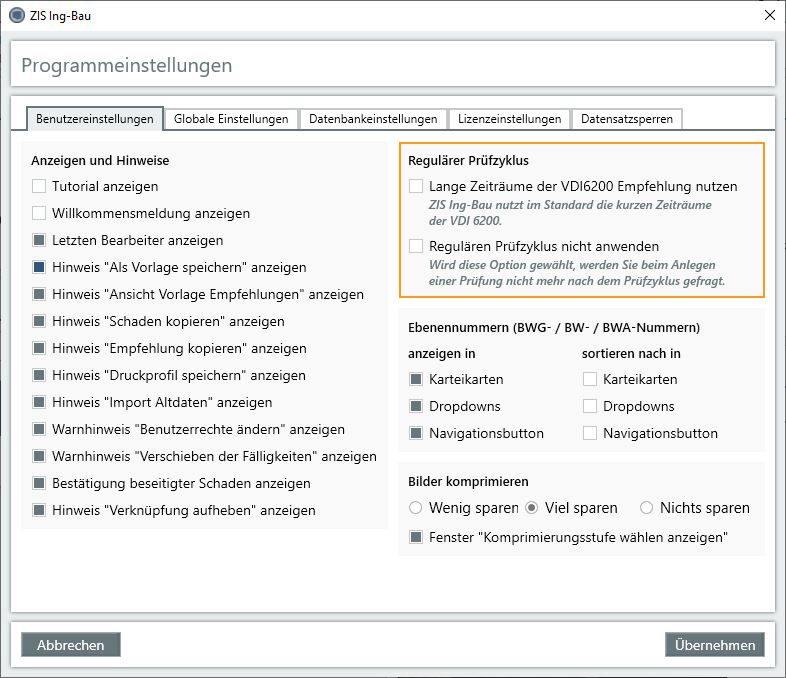Choose the Nichts sparen radio option
Image resolution: width=786 pixels, height=678 pixels.
click(x=647, y=508)
